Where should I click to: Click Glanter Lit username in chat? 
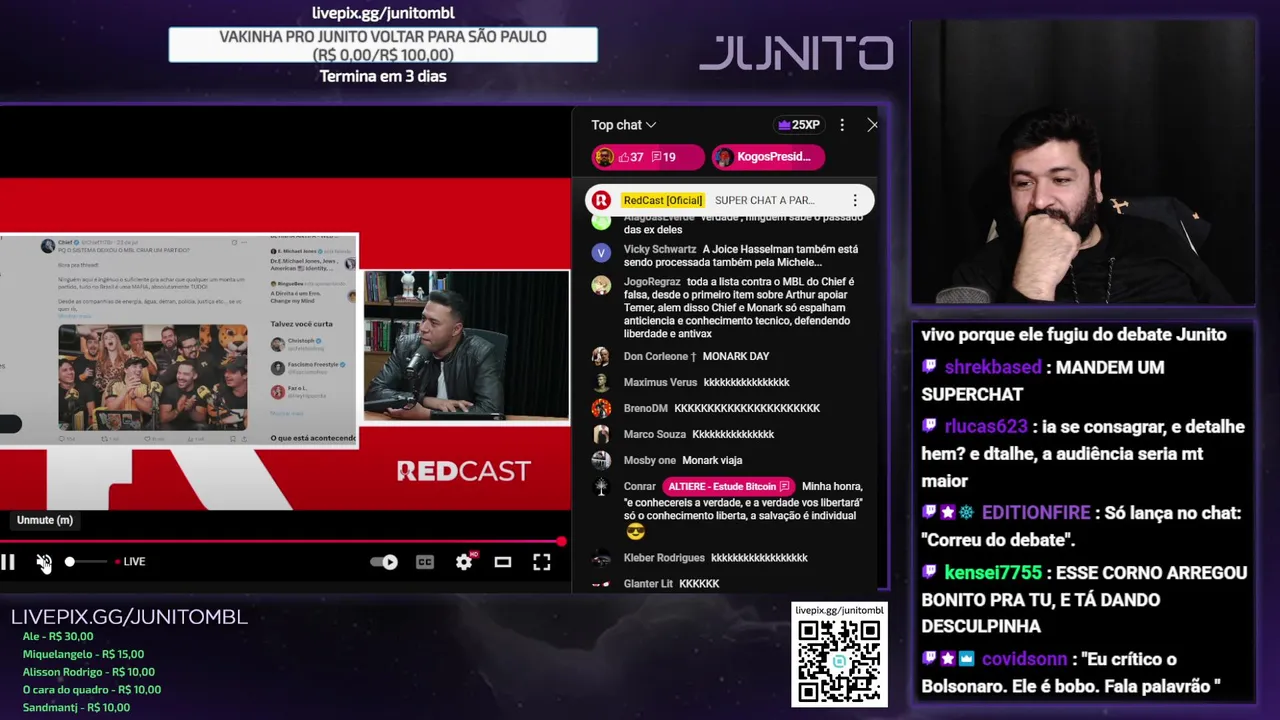(x=648, y=584)
